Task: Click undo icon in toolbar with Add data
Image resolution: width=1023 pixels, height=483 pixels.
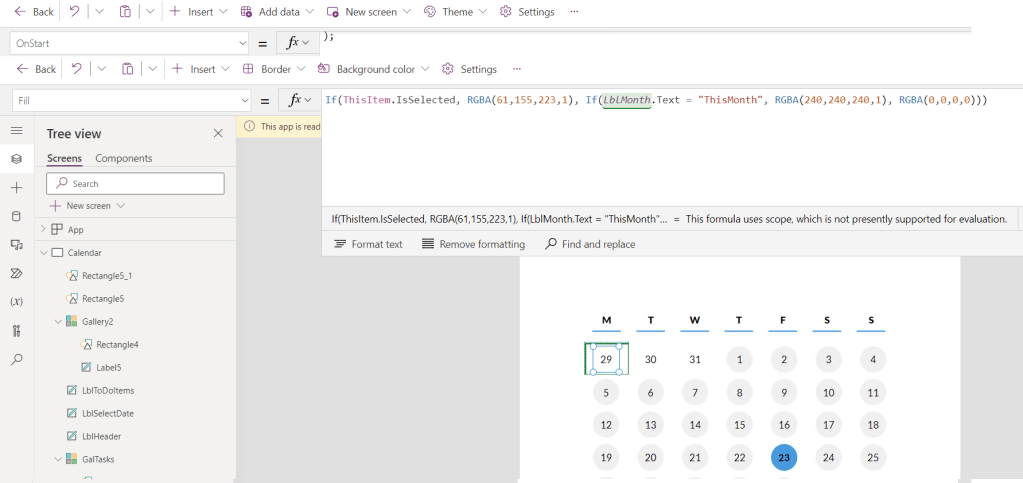Action: point(74,12)
